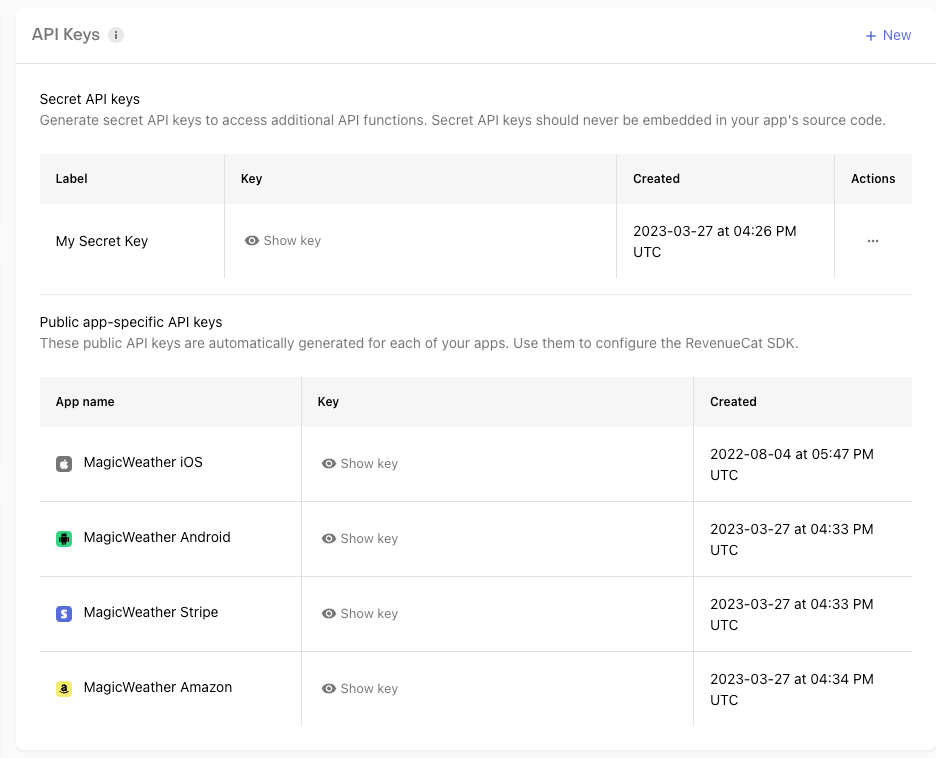The width and height of the screenshot is (936, 758).
Task: Select the MagicWeather Android app name
Action: (157, 537)
